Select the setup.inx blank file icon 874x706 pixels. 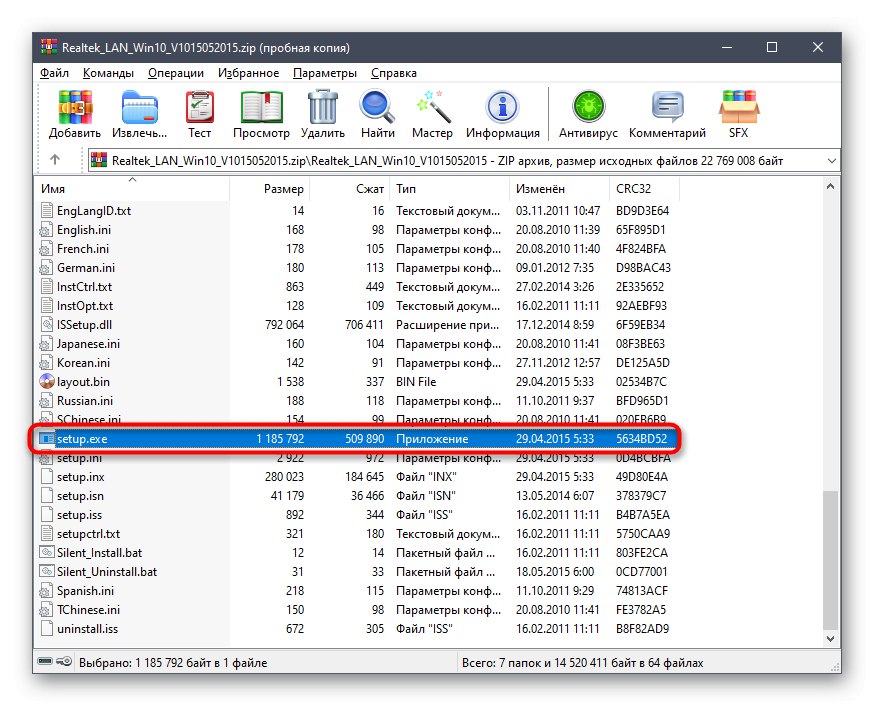(47, 476)
